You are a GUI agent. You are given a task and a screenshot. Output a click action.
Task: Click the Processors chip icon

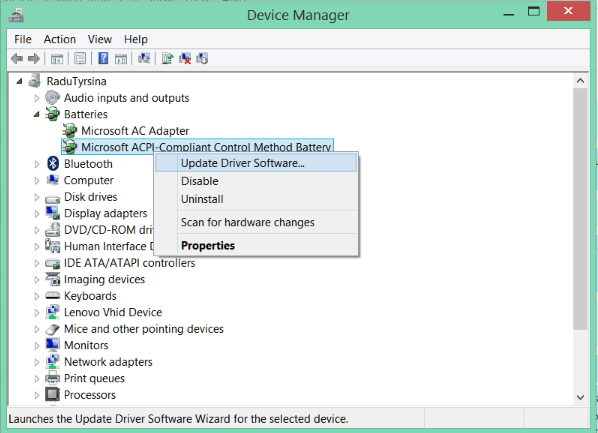coord(53,394)
